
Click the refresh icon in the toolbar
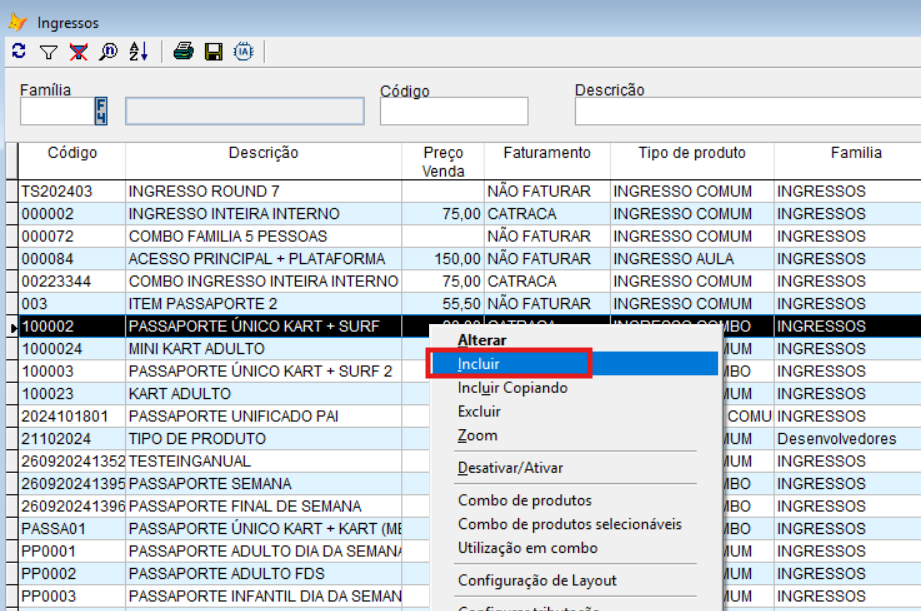click(x=18, y=52)
